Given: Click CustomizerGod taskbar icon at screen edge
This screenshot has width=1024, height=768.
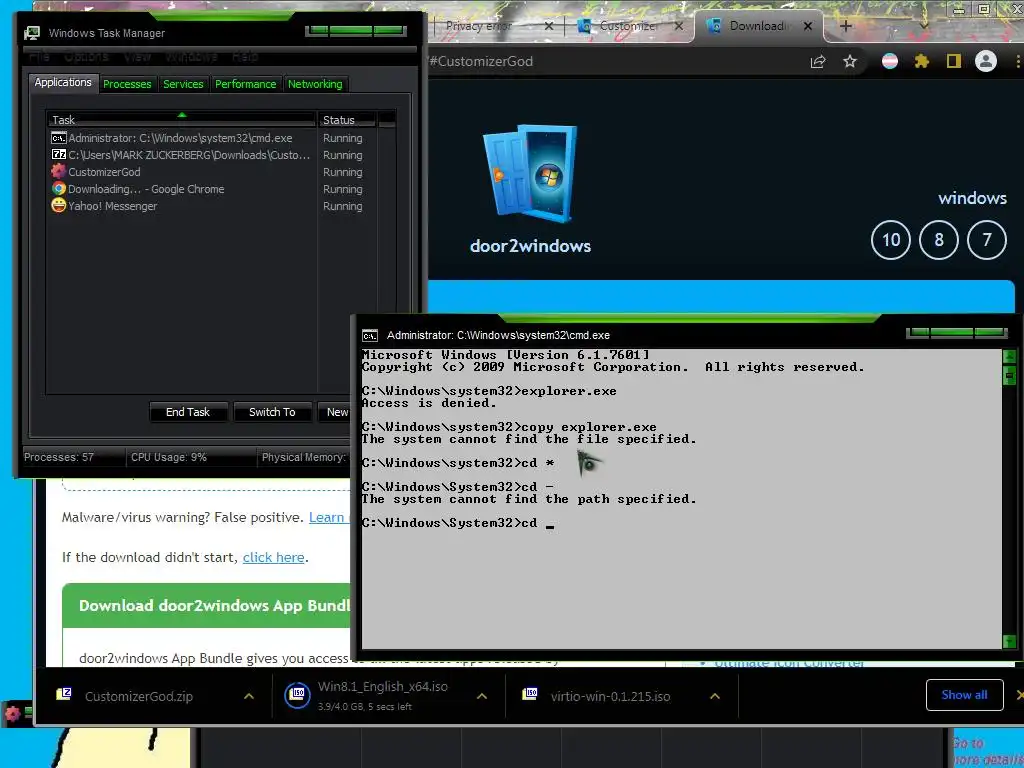Looking at the screenshot, I should [x=12, y=713].
